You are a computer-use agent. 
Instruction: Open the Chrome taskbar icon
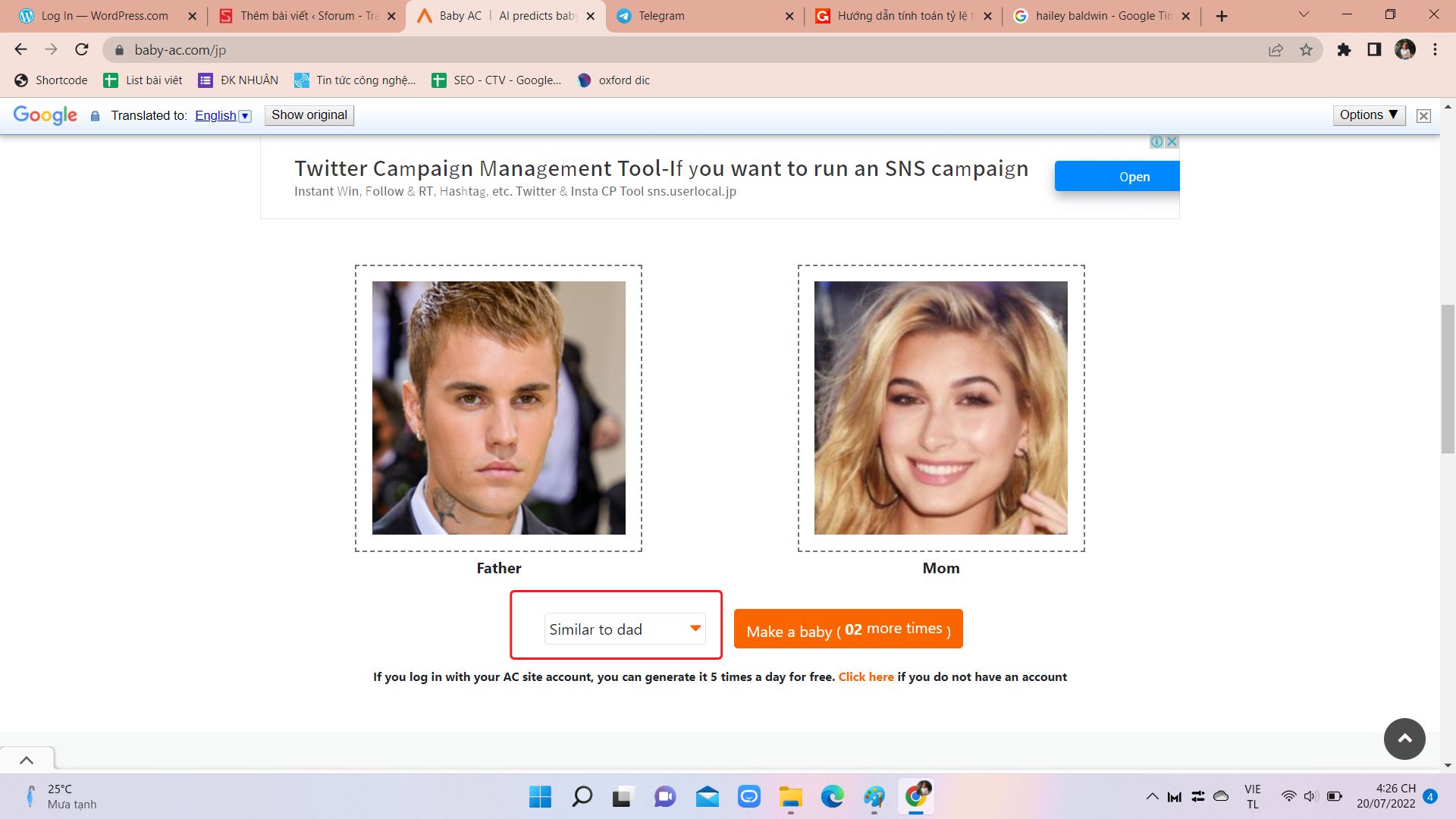point(916,796)
